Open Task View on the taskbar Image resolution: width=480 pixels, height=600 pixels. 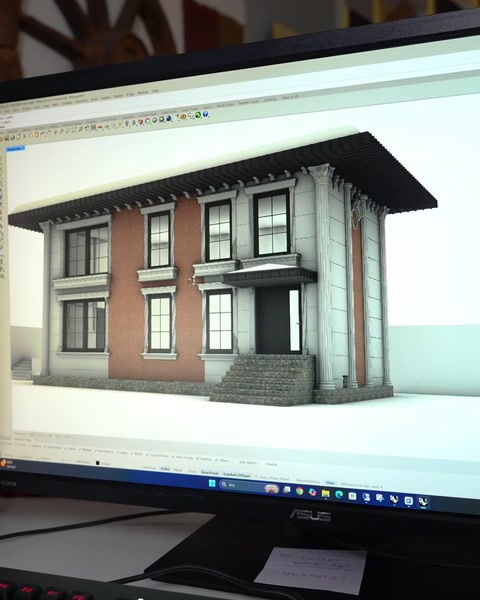pos(287,489)
